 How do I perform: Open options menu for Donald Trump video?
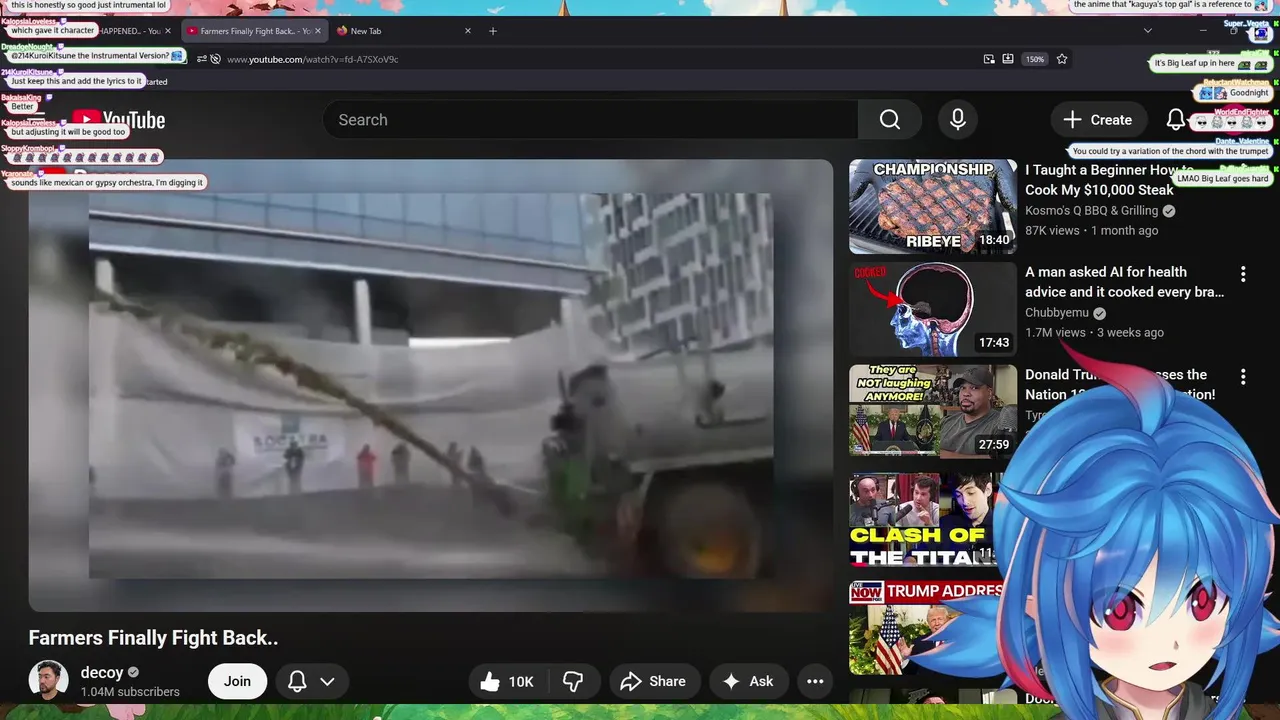point(1243,377)
